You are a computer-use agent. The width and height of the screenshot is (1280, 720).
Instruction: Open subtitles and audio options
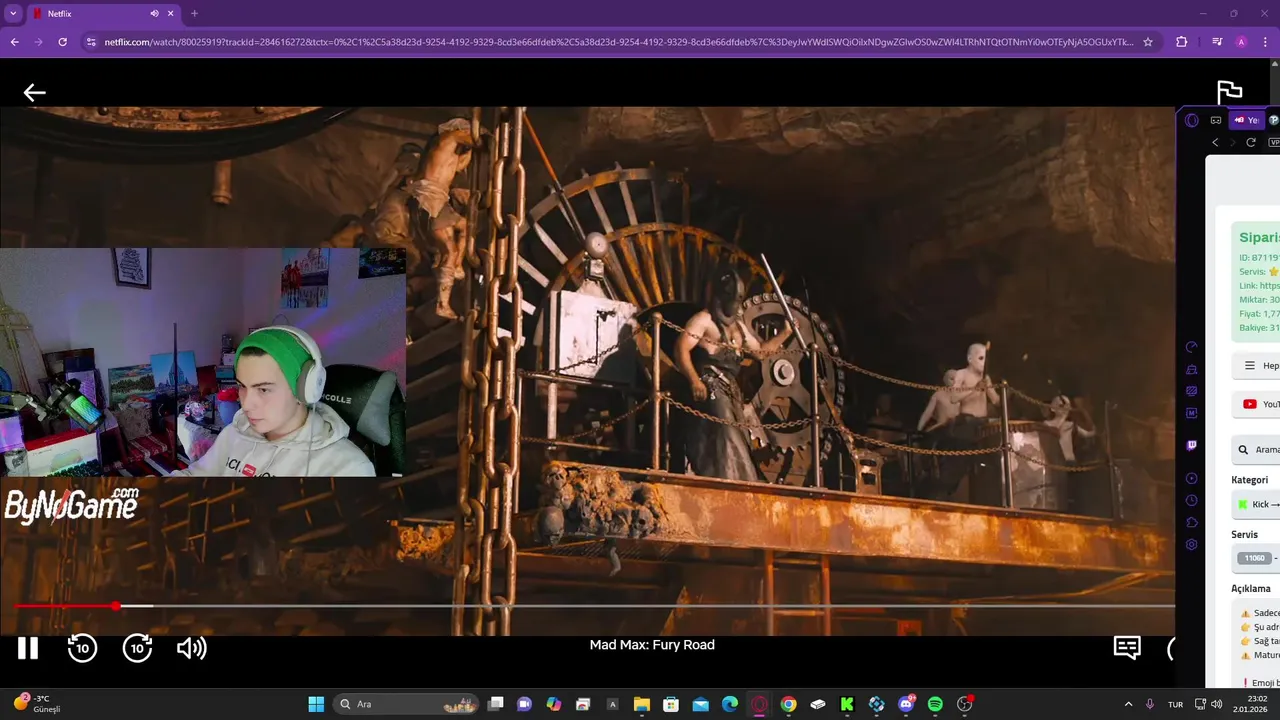(x=1127, y=648)
